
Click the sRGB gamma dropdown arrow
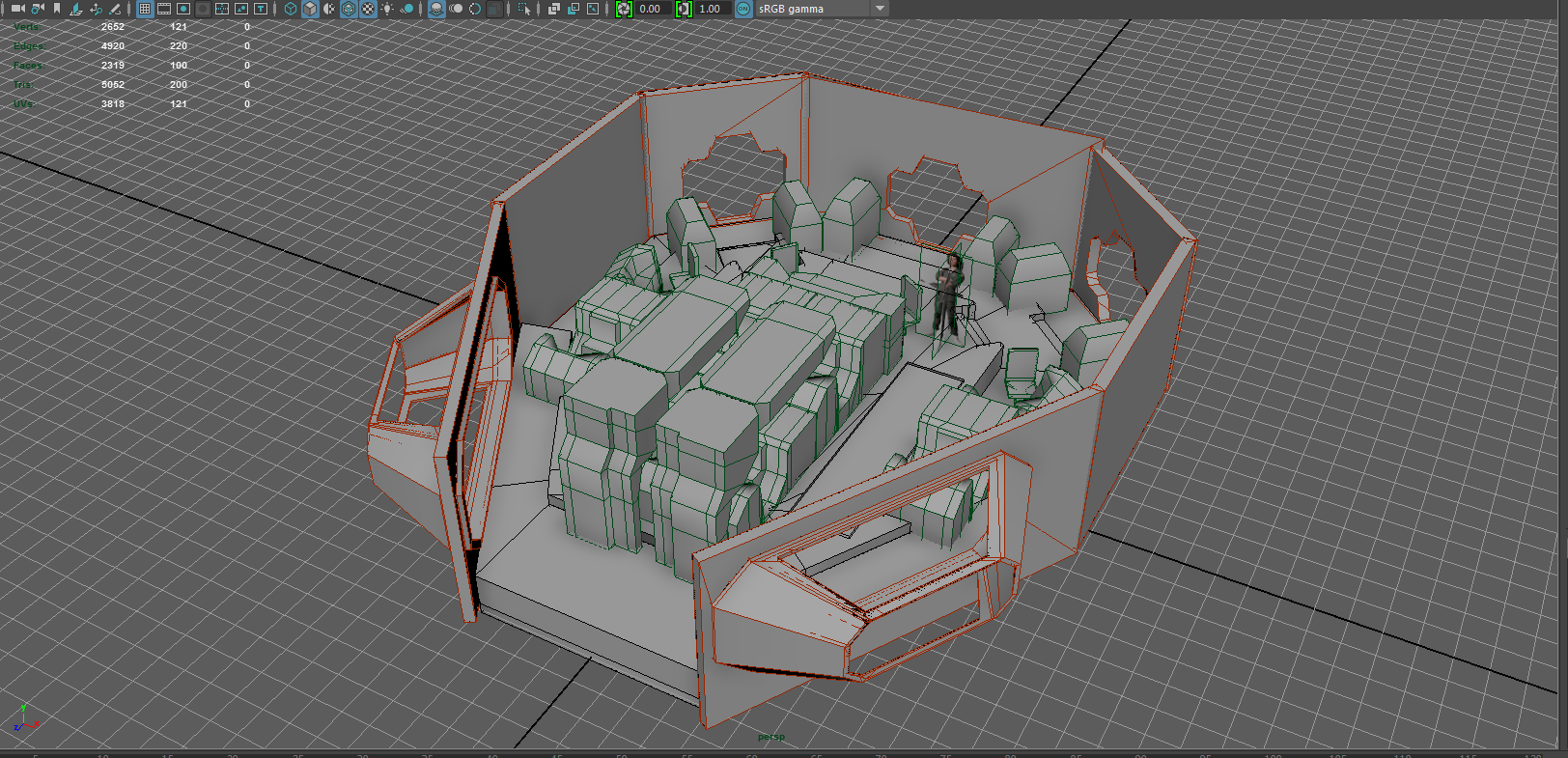tap(880, 9)
